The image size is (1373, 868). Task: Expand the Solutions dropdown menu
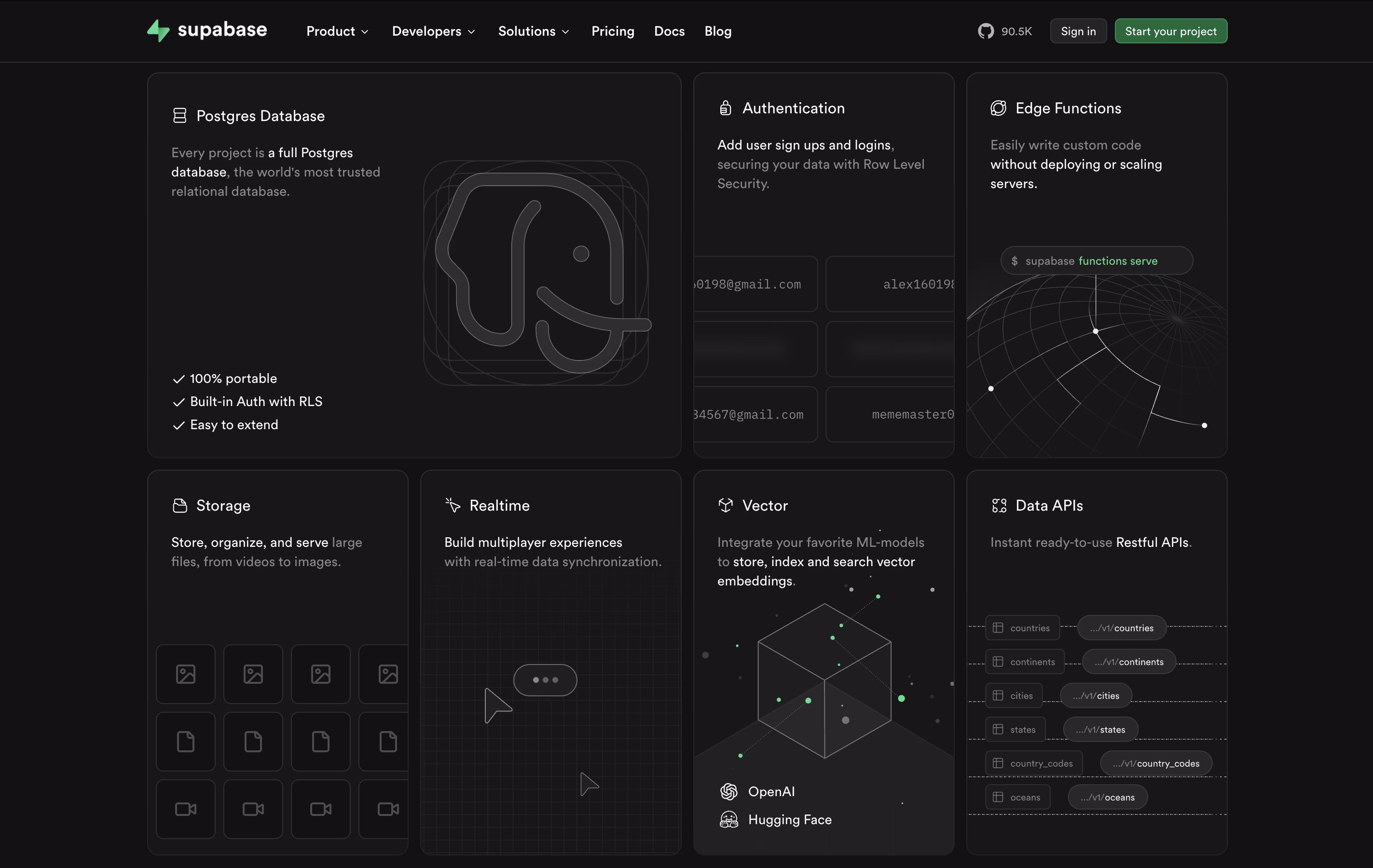pos(533,31)
